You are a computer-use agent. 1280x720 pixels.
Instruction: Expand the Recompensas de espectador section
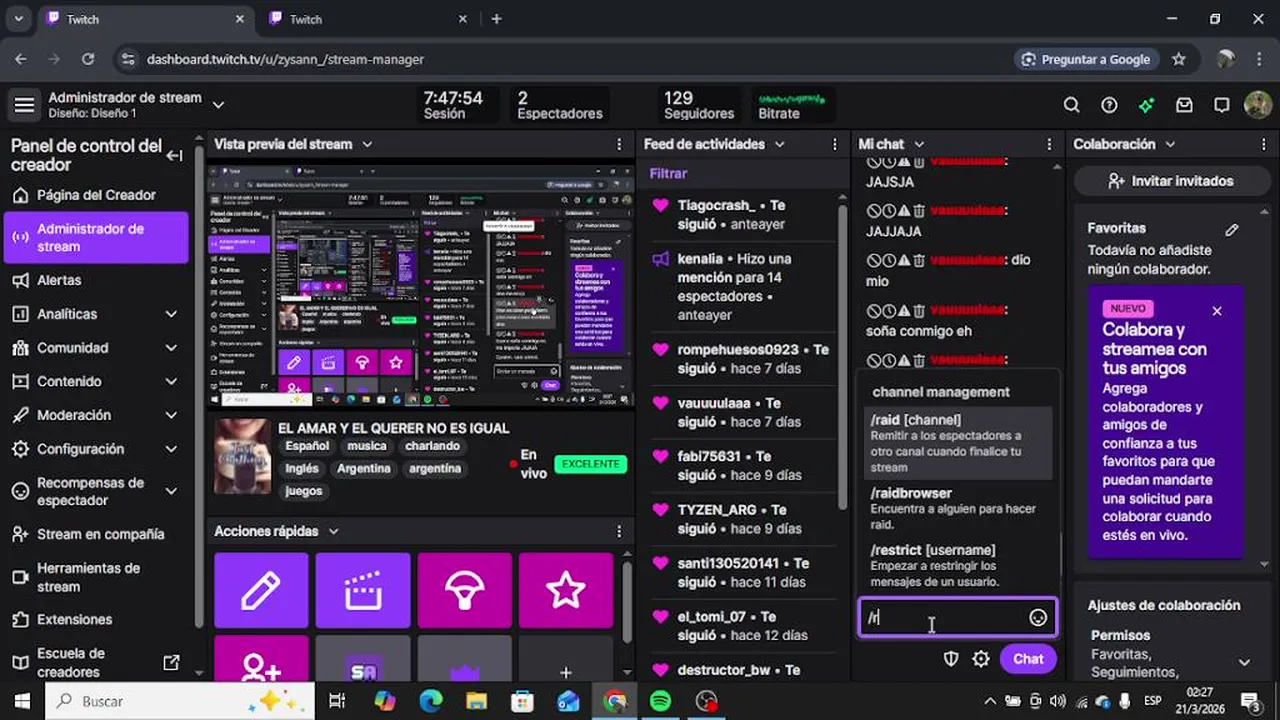coord(171,491)
